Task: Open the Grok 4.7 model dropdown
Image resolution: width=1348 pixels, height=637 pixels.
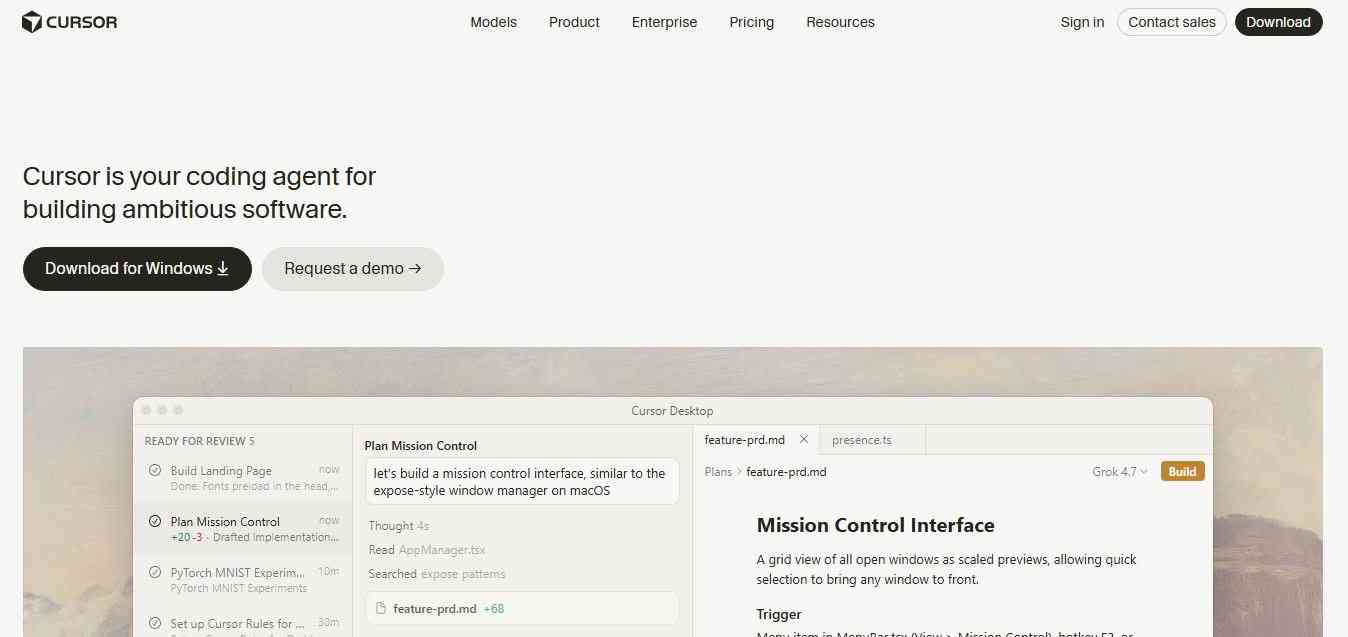Action: [x=1120, y=472]
